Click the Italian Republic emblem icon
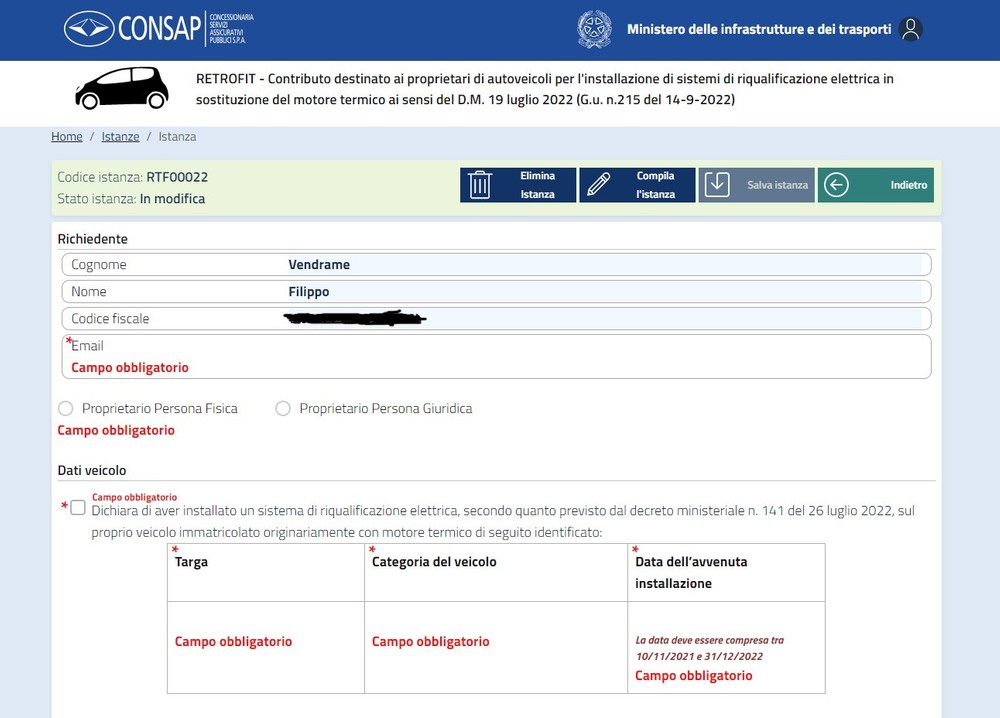 [594, 29]
